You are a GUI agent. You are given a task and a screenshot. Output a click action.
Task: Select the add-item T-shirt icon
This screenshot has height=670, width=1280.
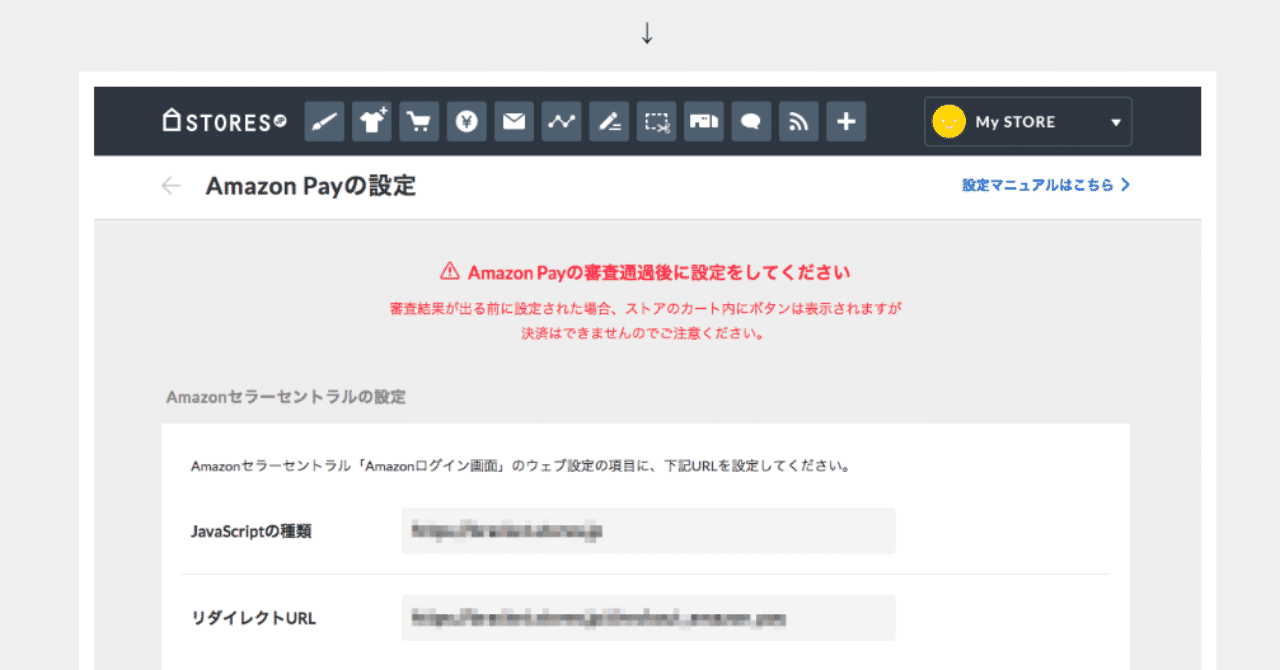[x=371, y=121]
